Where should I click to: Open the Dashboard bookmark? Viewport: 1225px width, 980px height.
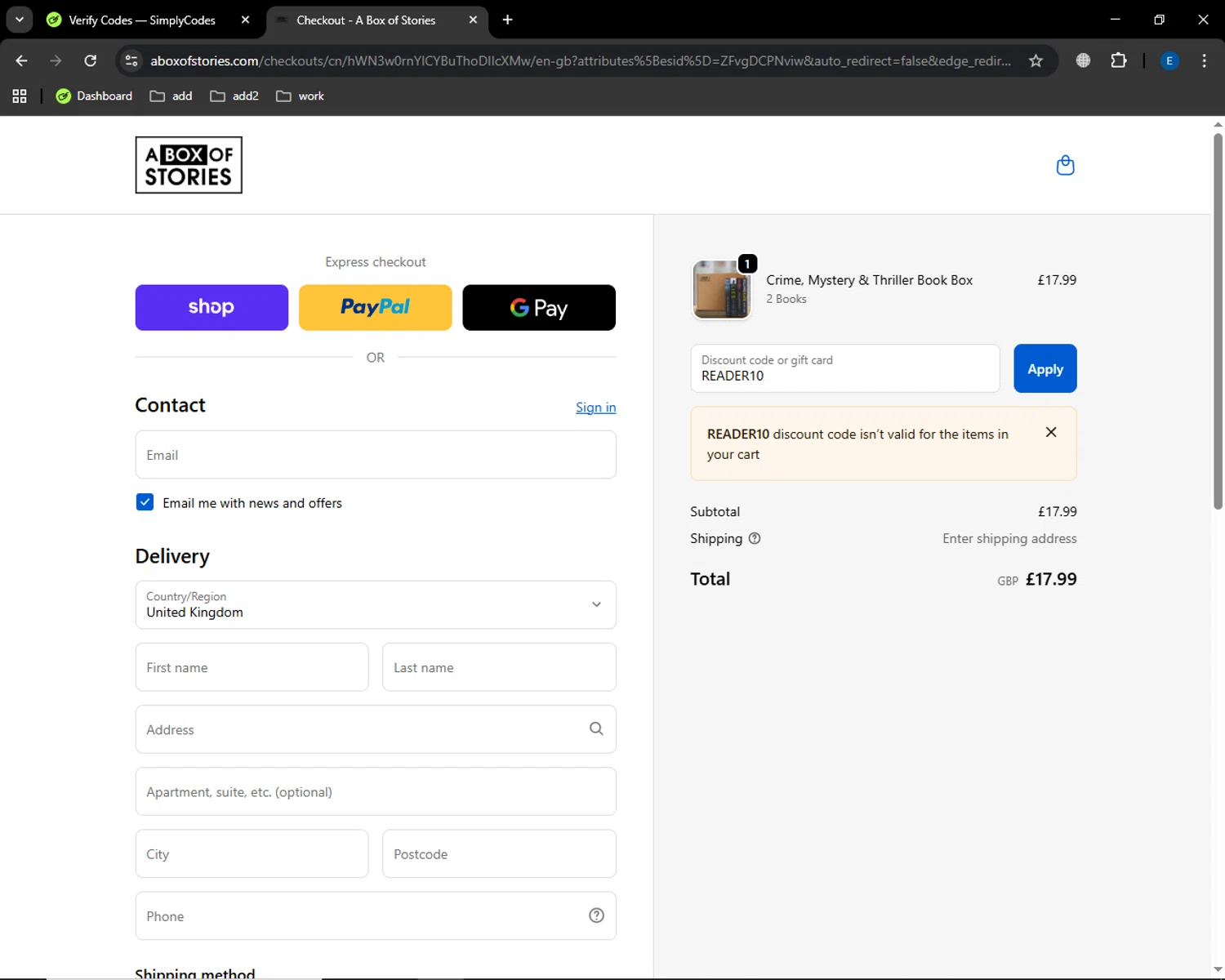point(94,96)
